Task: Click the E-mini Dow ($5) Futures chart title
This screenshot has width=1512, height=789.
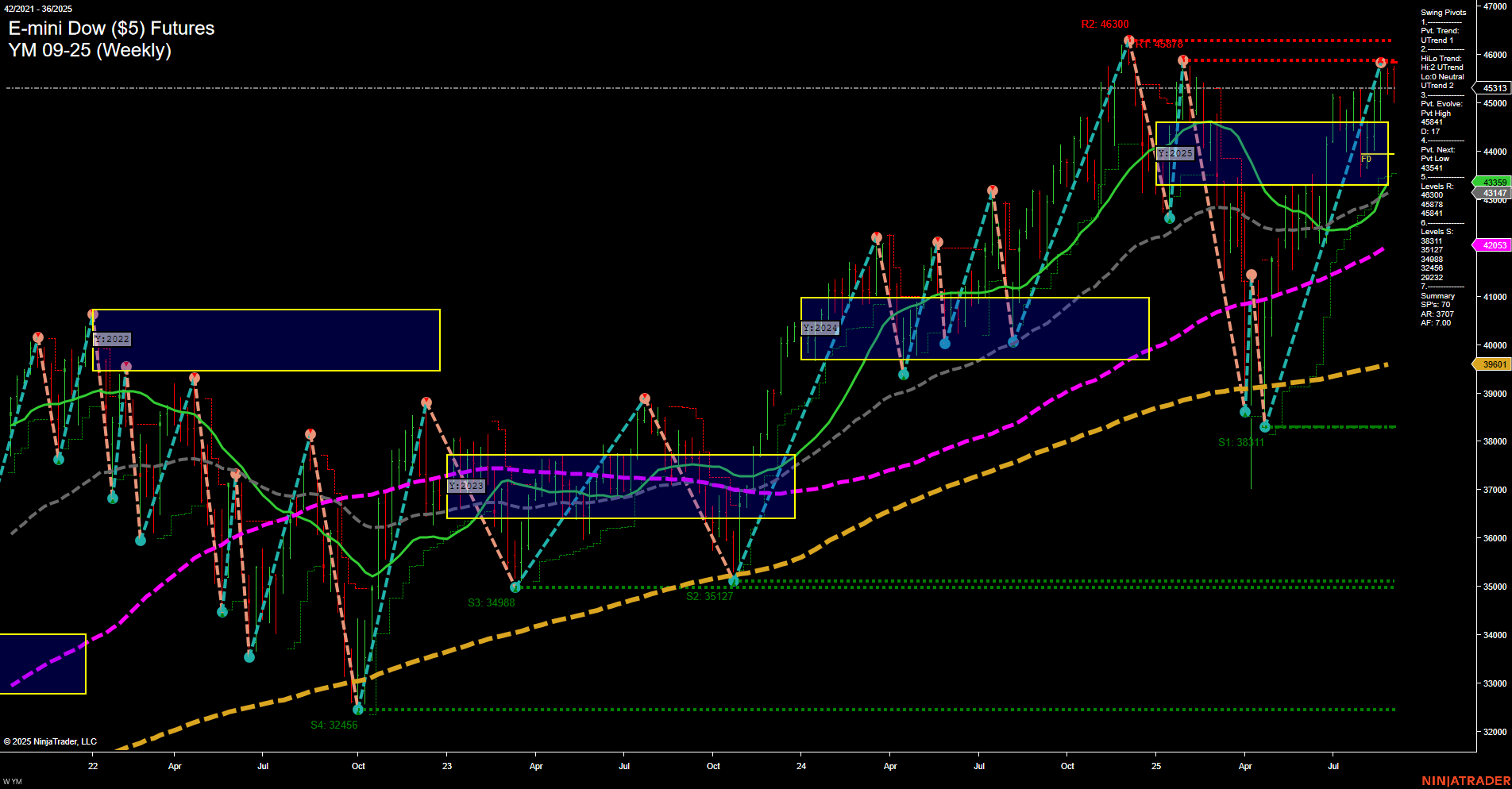Action: point(110,28)
